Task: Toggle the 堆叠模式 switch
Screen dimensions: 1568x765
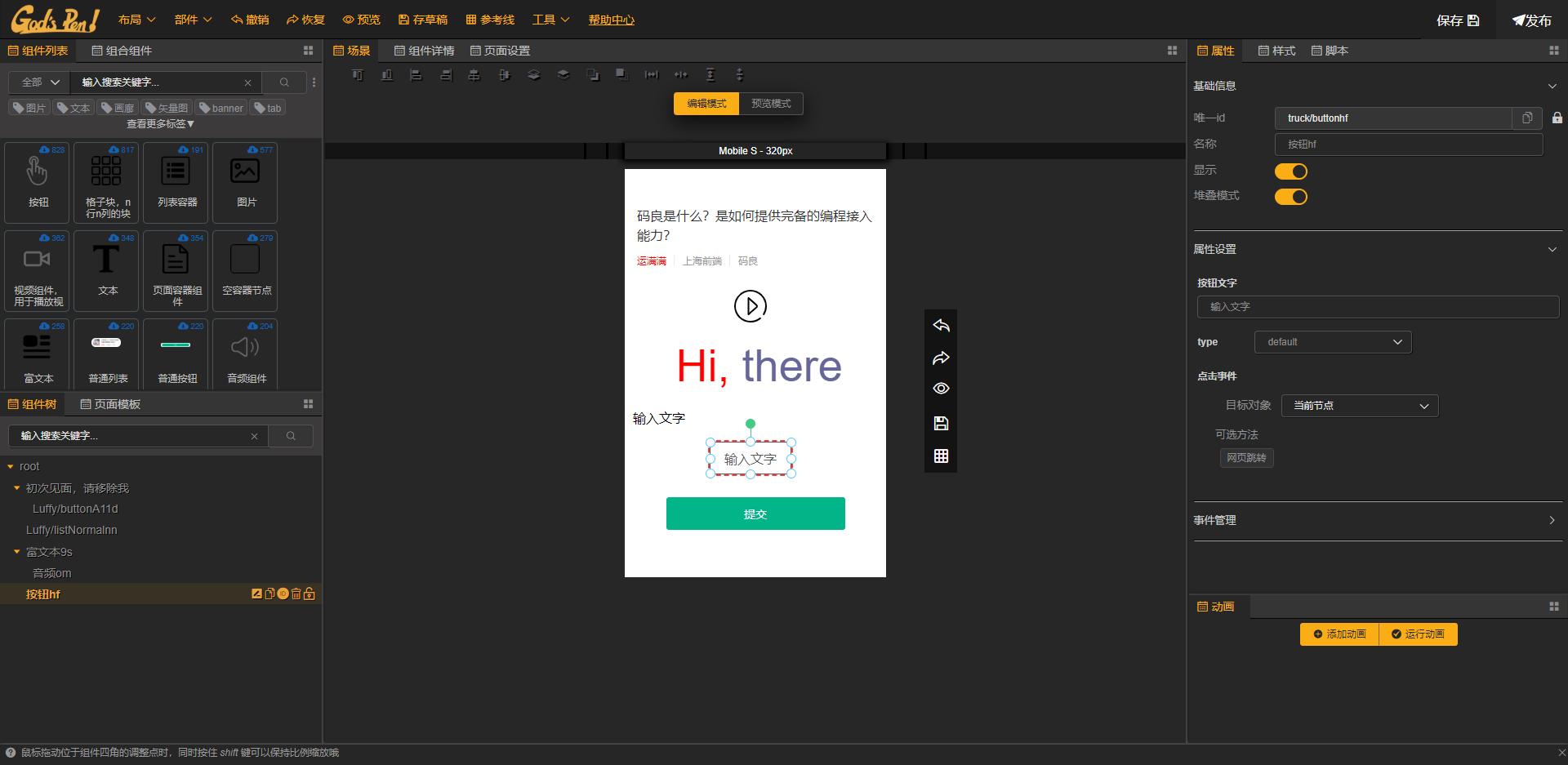Action: [1291, 197]
